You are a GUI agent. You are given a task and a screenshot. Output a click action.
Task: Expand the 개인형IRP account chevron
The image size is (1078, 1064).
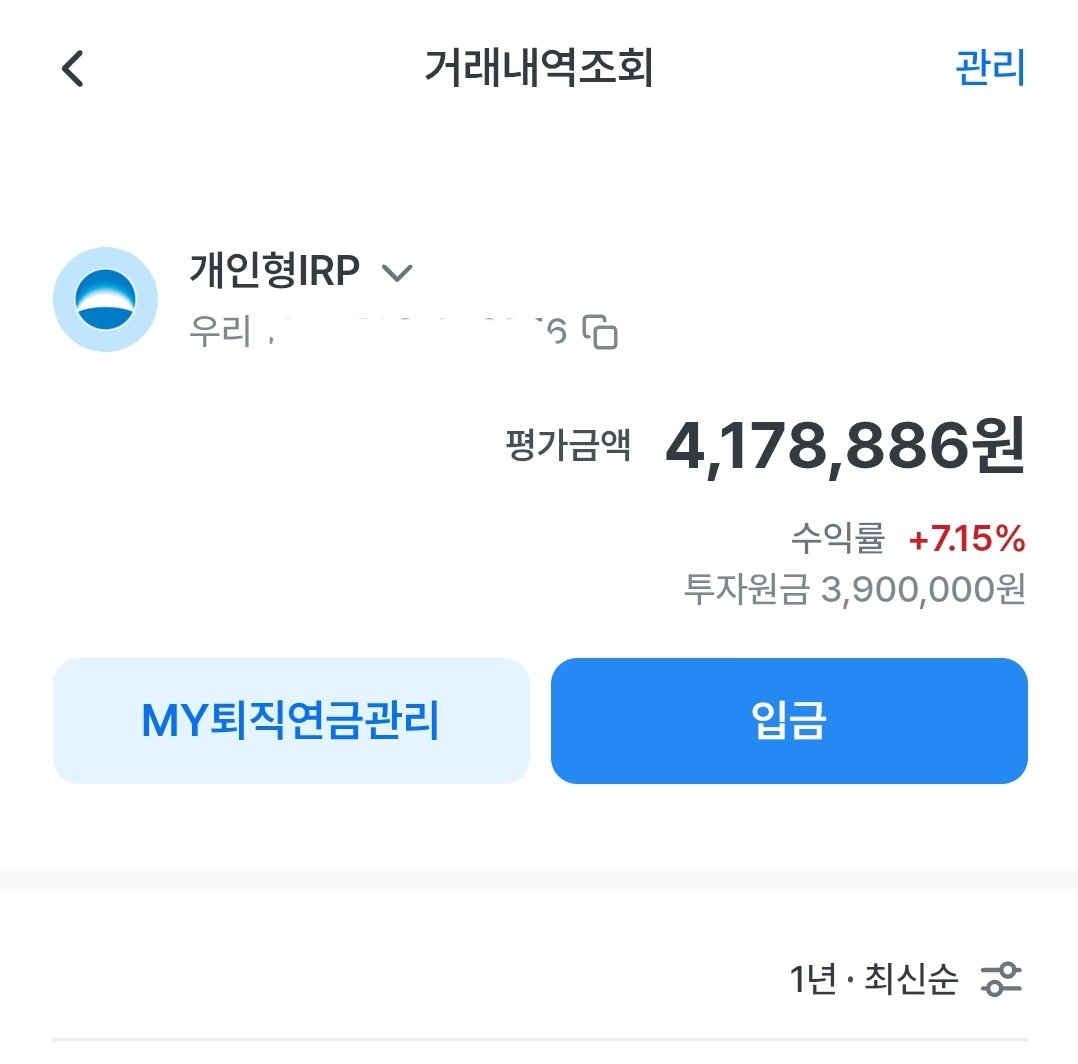(397, 272)
